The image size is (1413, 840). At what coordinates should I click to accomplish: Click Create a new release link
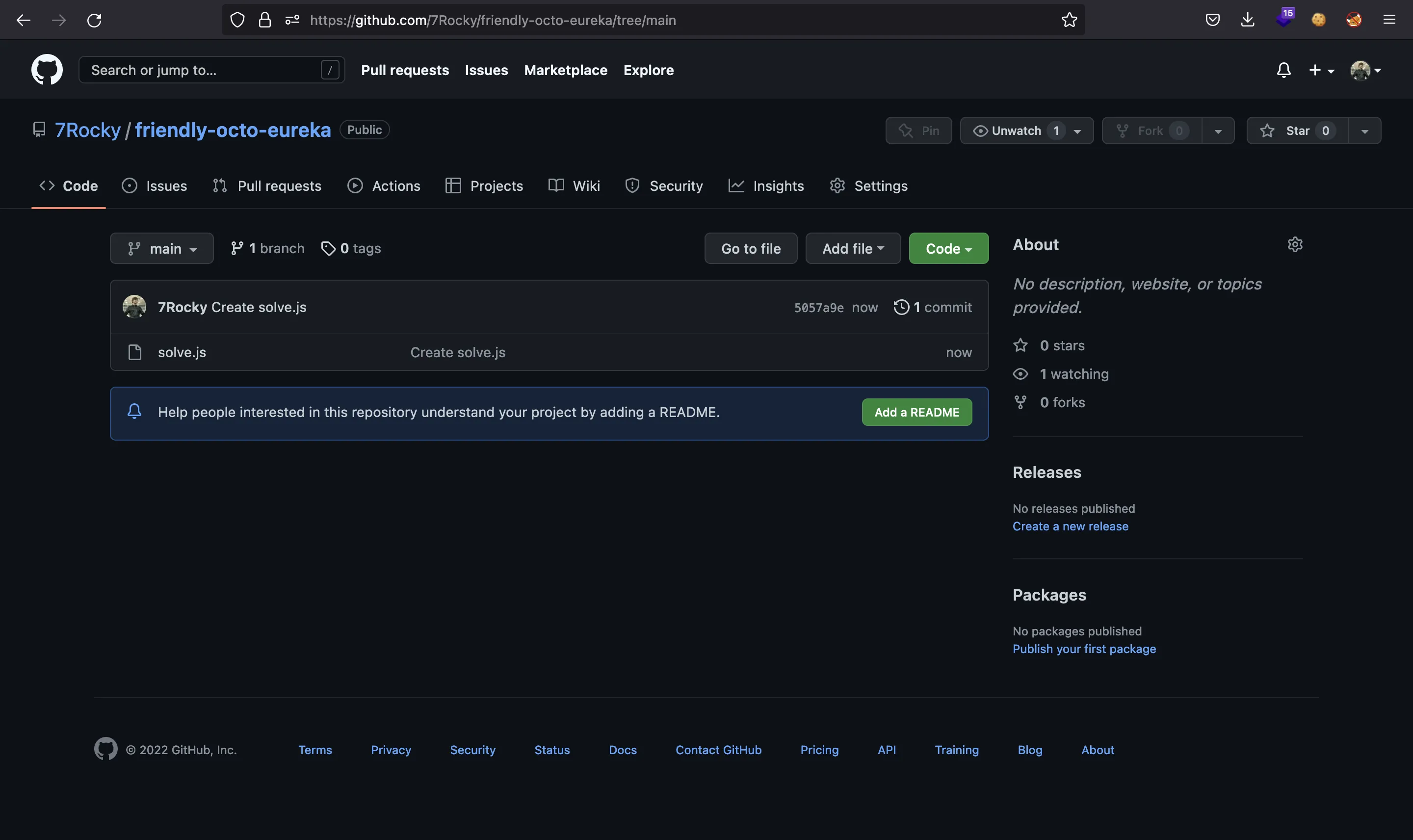1070,526
